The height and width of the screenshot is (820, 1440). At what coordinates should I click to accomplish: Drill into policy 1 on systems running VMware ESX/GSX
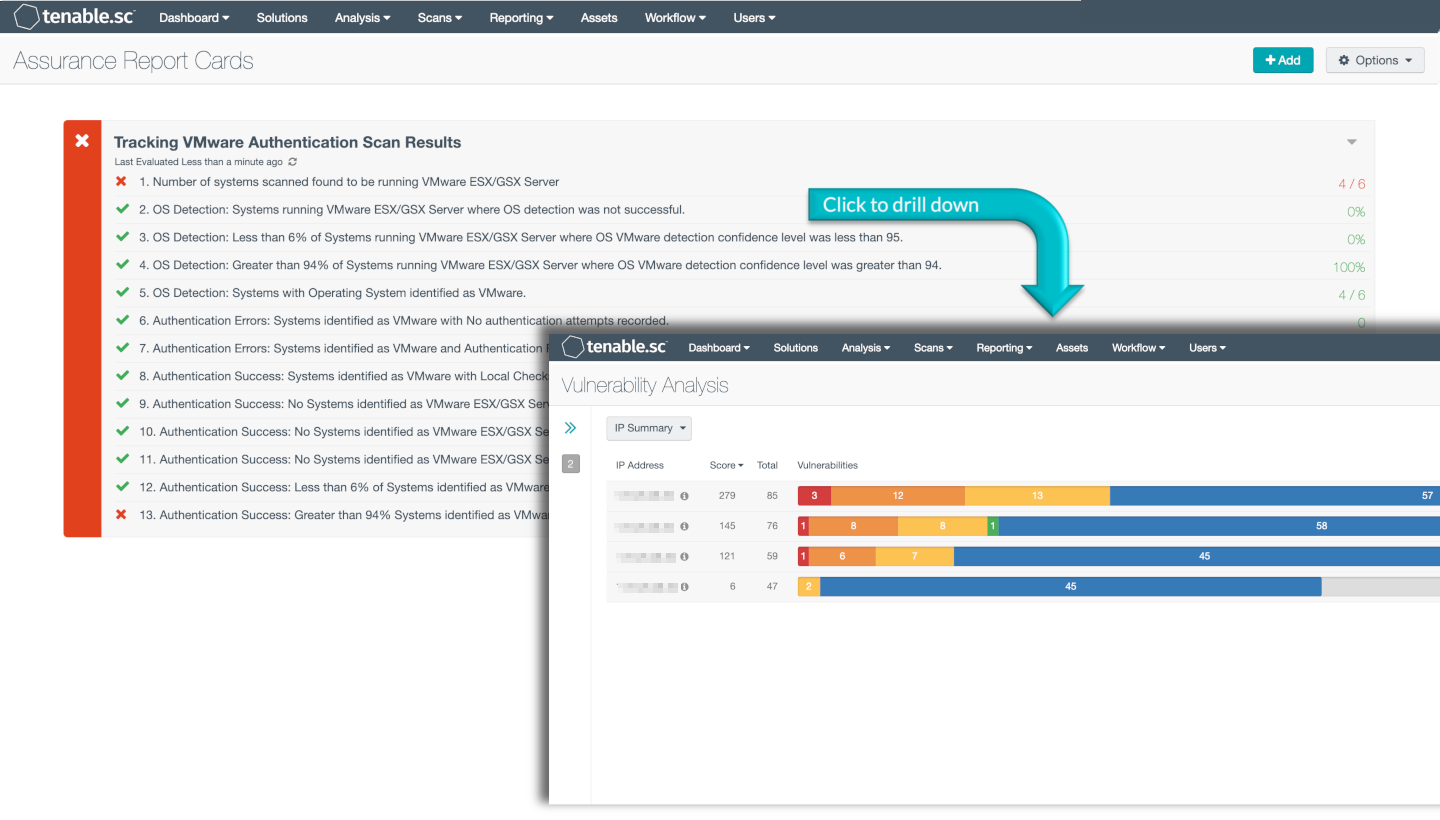pos(349,182)
